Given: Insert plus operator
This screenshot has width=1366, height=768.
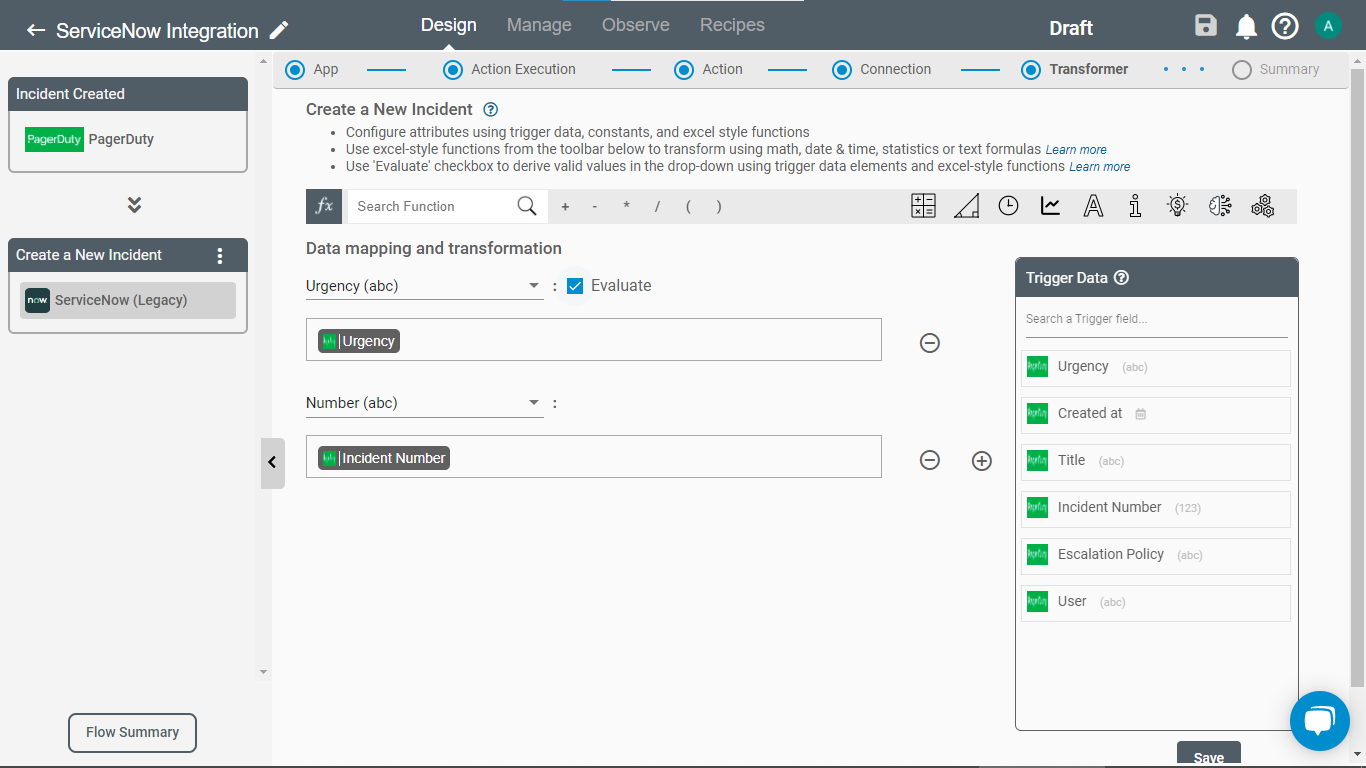Looking at the screenshot, I should click(x=565, y=207).
